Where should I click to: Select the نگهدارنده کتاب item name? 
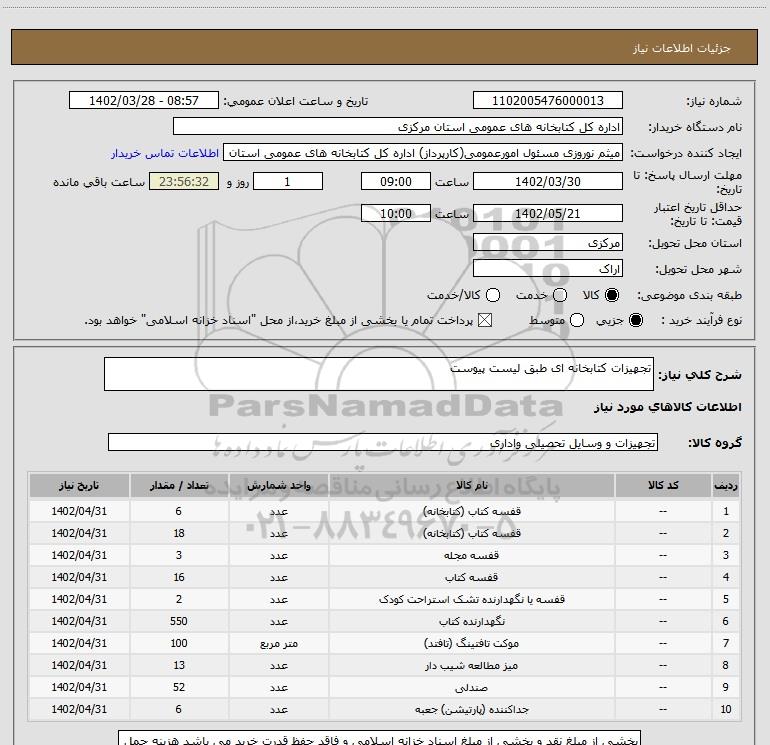pyautogui.click(x=471, y=622)
